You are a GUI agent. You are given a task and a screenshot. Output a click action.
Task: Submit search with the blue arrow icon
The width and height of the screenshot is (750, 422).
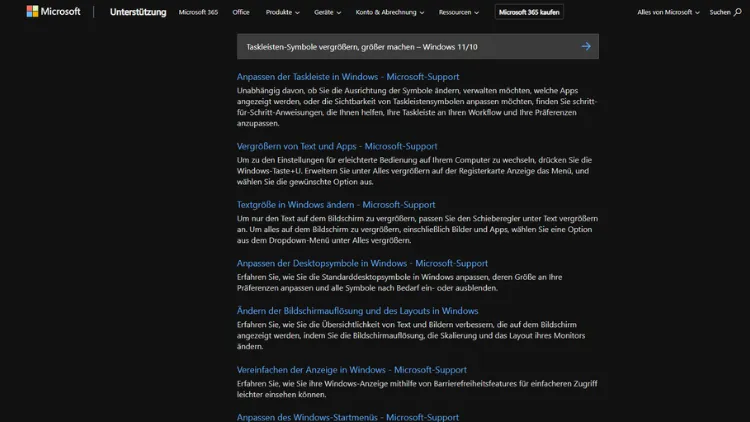pyautogui.click(x=586, y=46)
